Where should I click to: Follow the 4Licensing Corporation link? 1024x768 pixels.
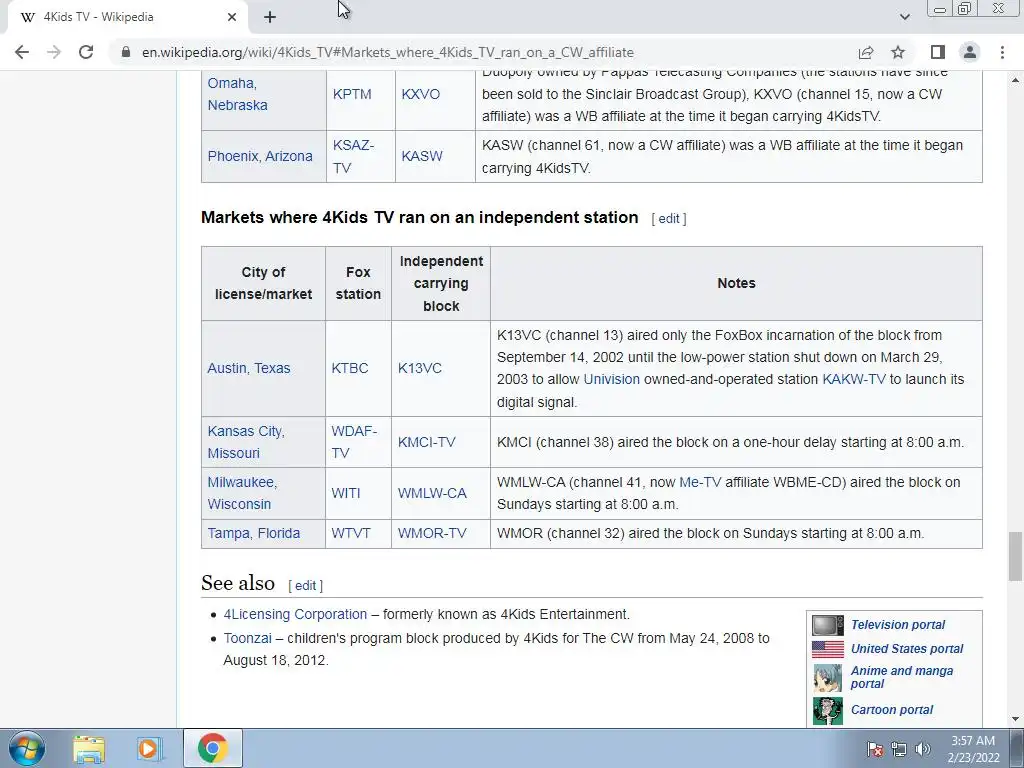pos(295,615)
